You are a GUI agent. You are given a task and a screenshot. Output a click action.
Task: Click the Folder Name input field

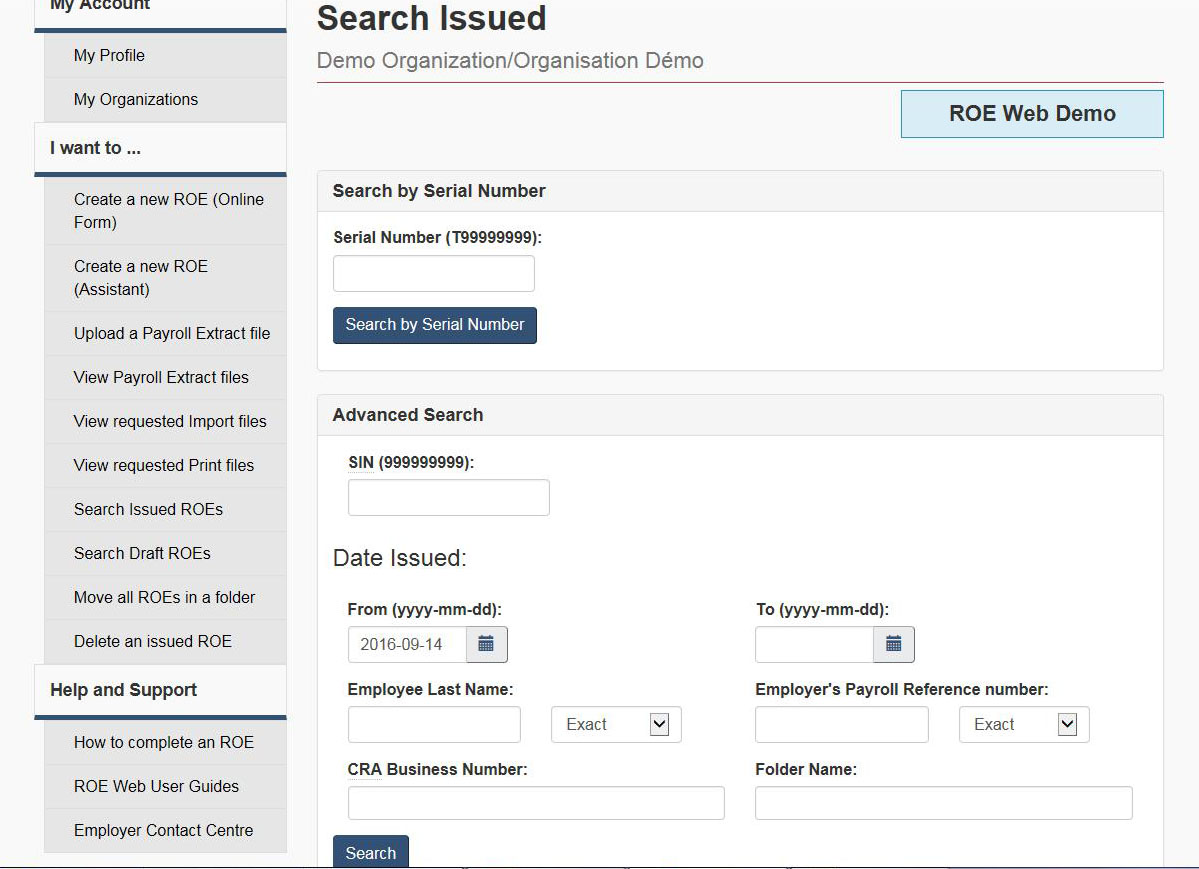pos(942,802)
